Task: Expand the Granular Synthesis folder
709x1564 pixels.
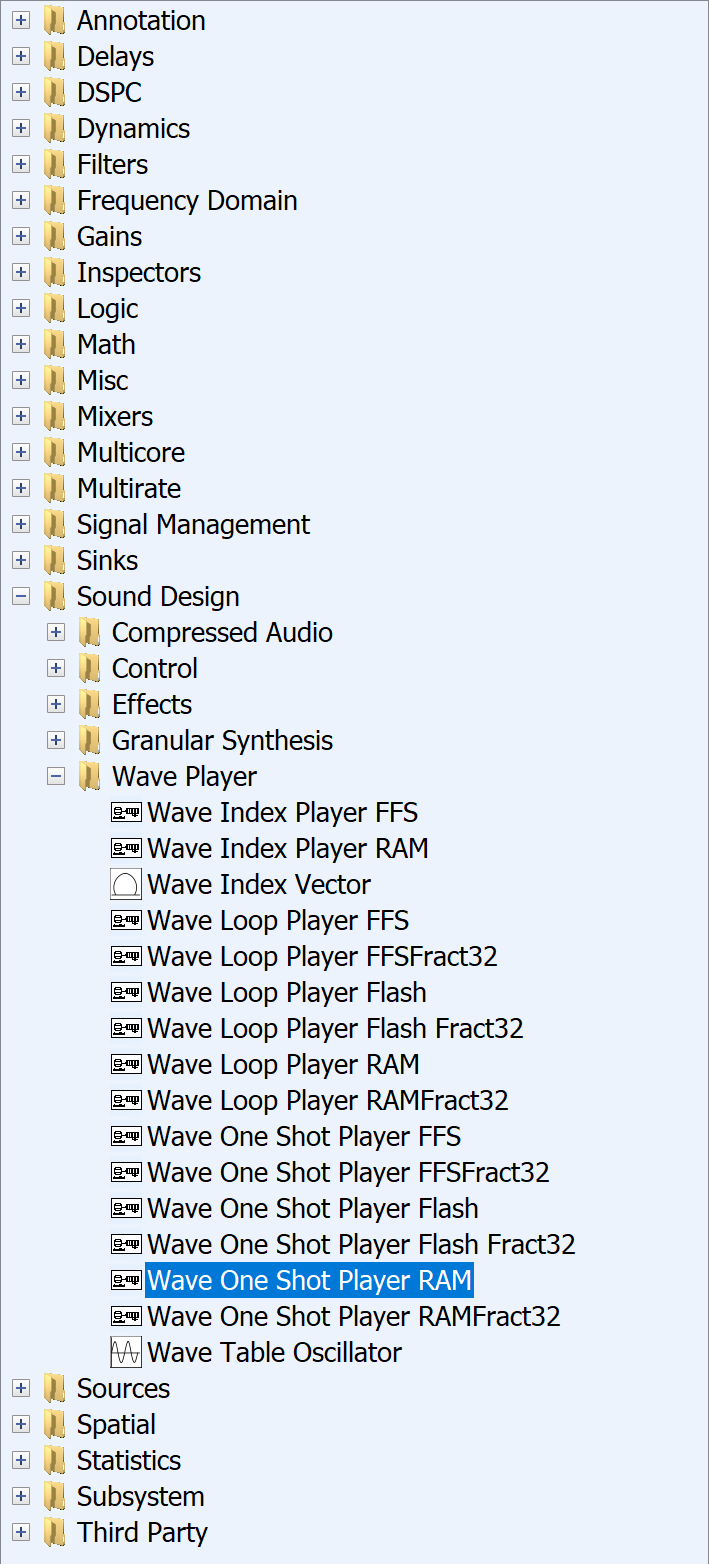Action: click(x=56, y=741)
